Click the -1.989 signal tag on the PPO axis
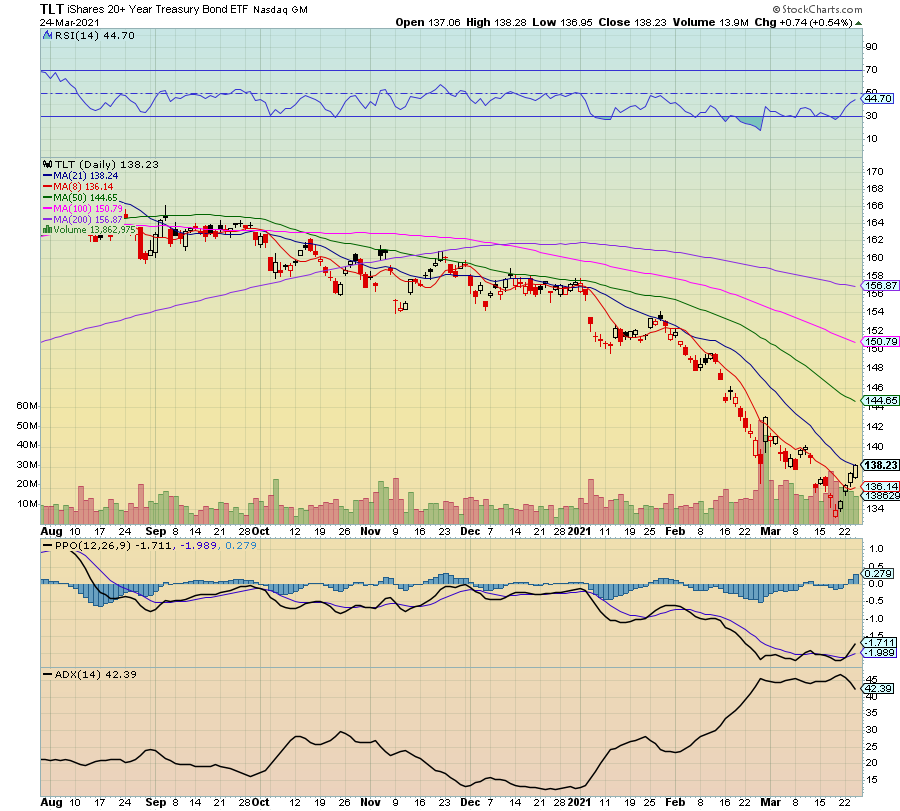The image size is (900, 811). click(x=880, y=653)
